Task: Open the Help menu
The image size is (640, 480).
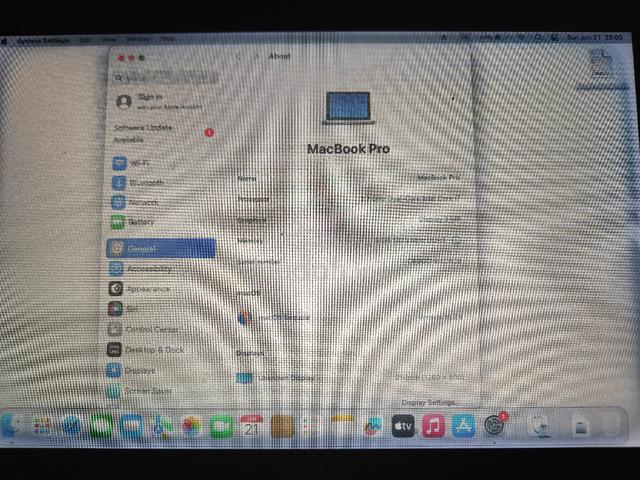Action: (167, 39)
